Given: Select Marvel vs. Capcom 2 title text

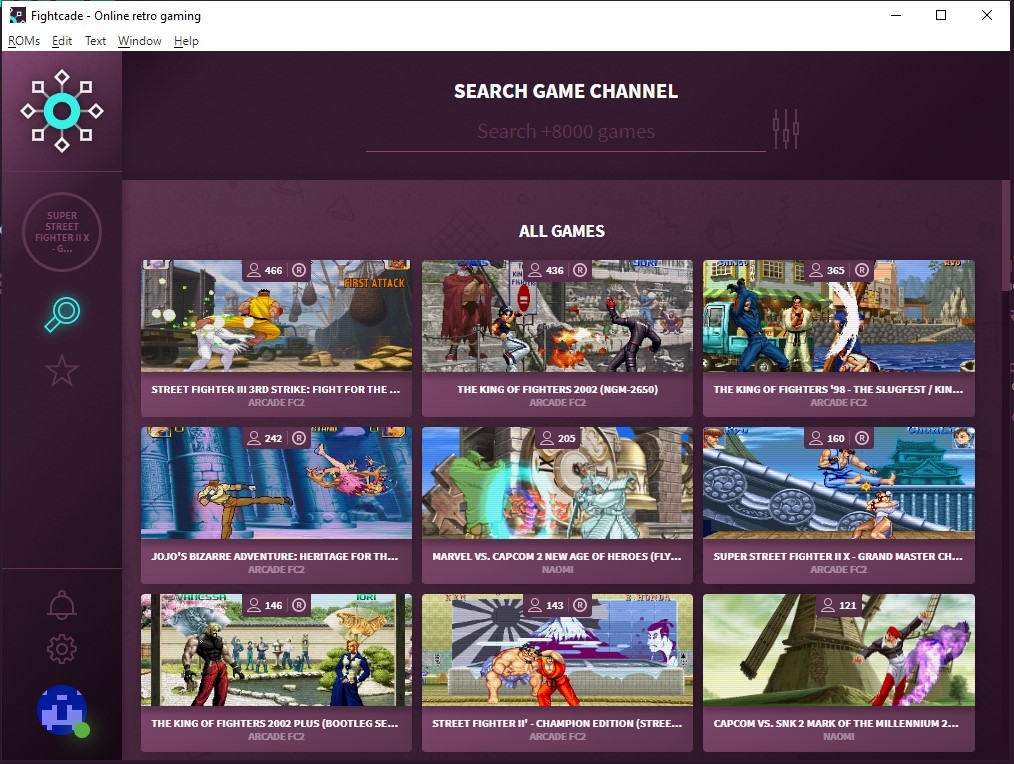Looking at the screenshot, I should [557, 556].
